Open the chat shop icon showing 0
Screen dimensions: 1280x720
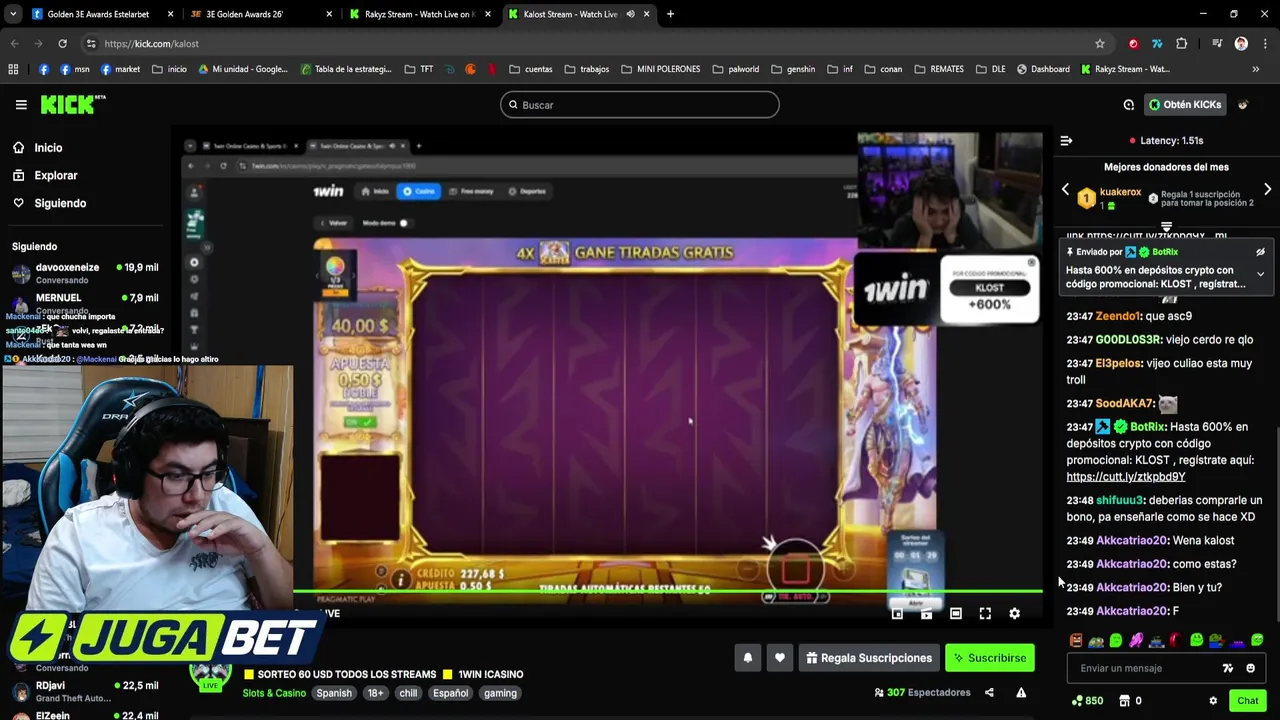coord(1130,701)
